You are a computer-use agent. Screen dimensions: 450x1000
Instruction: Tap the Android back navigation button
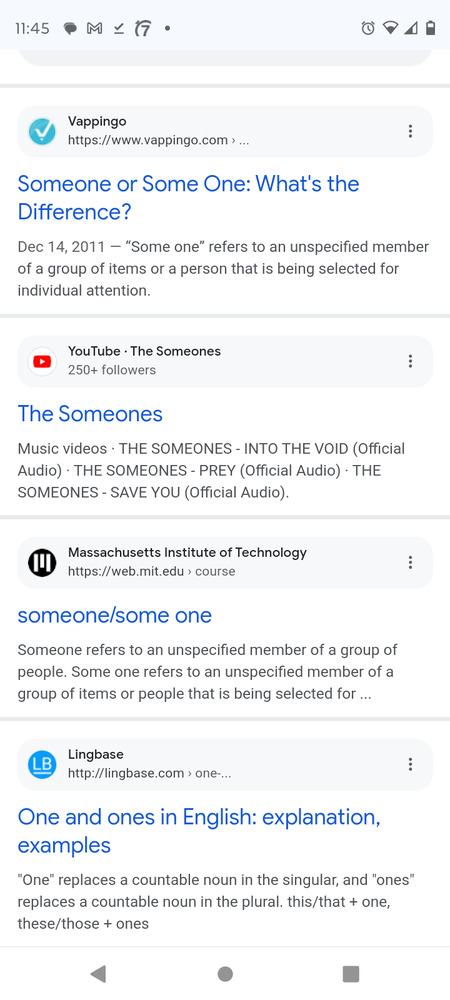pyautogui.click(x=98, y=973)
